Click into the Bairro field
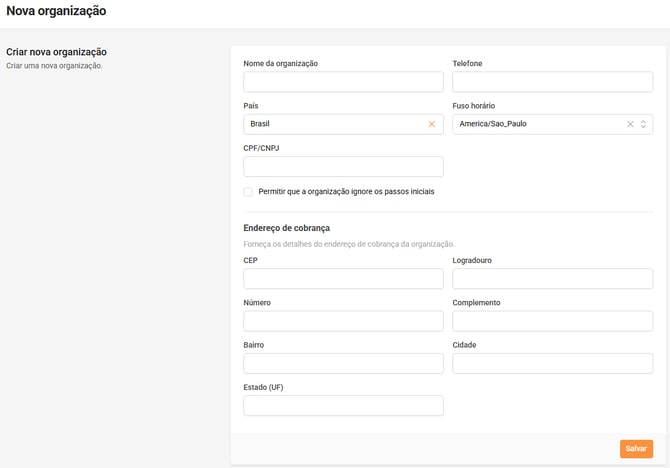This screenshot has height=468, width=670. (343, 363)
